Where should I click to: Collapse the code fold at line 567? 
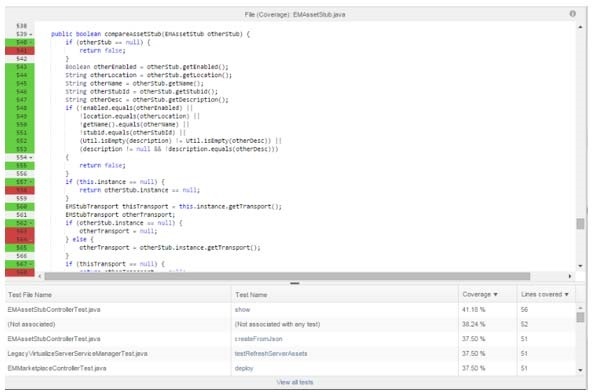coord(31,264)
